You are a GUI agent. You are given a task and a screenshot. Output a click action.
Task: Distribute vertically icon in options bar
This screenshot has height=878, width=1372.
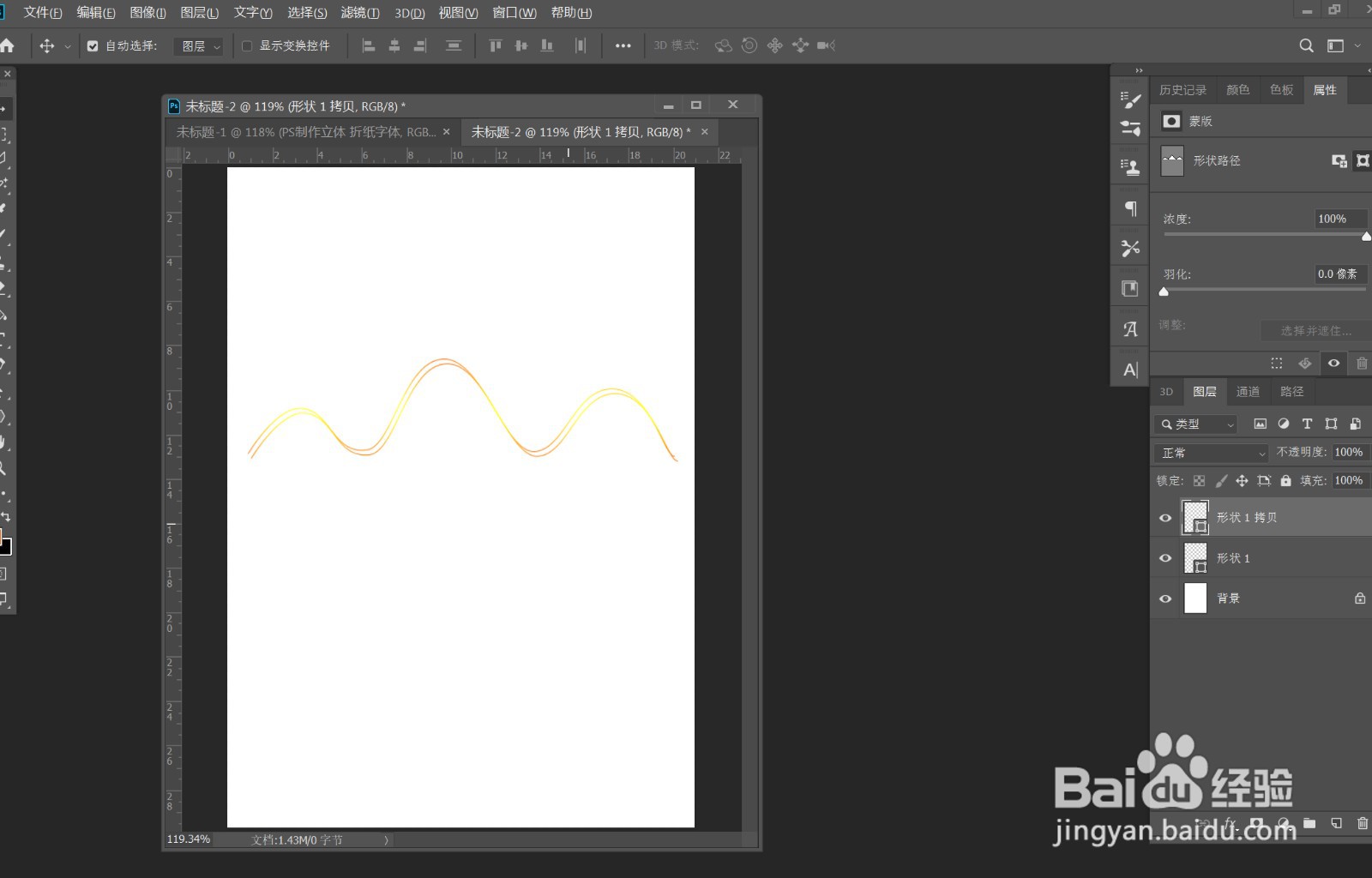[454, 45]
